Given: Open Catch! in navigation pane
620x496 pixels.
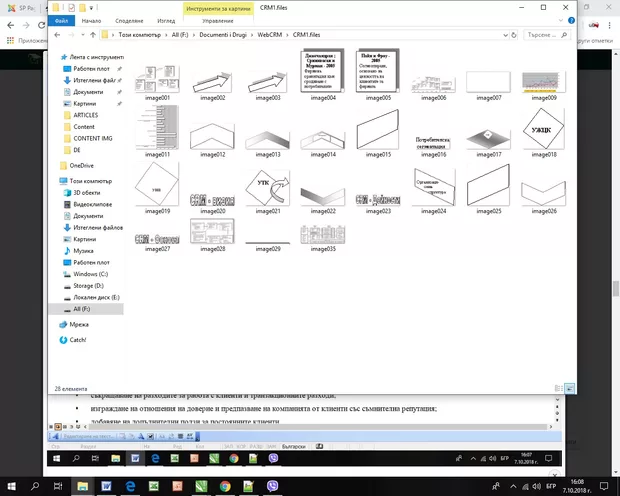Looking at the screenshot, I should [x=79, y=339].
